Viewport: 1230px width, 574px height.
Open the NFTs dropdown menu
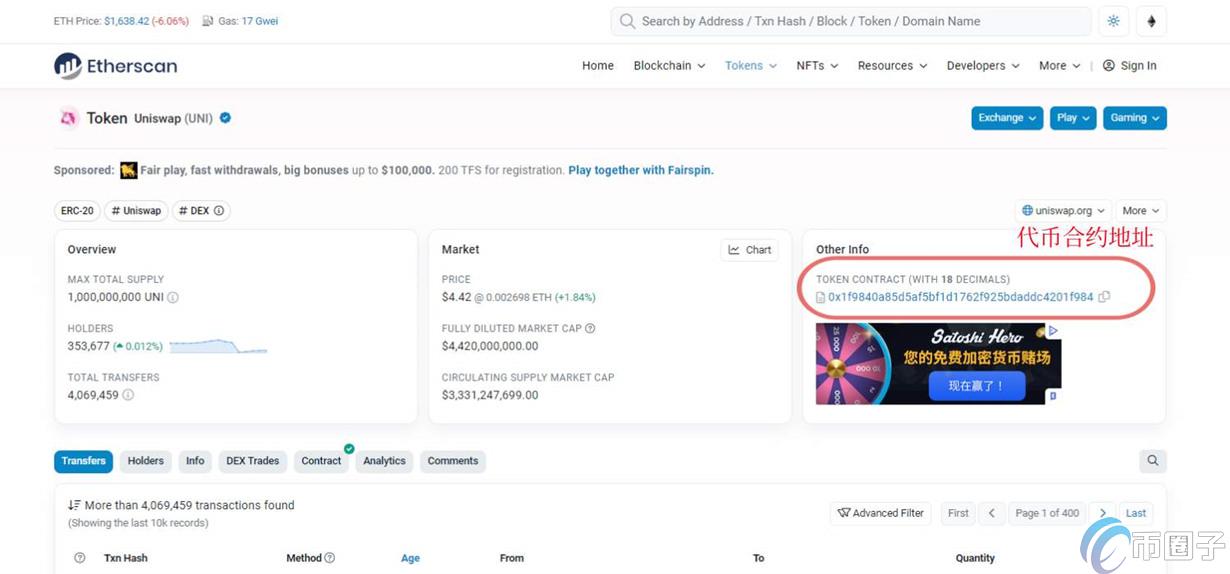click(x=817, y=66)
